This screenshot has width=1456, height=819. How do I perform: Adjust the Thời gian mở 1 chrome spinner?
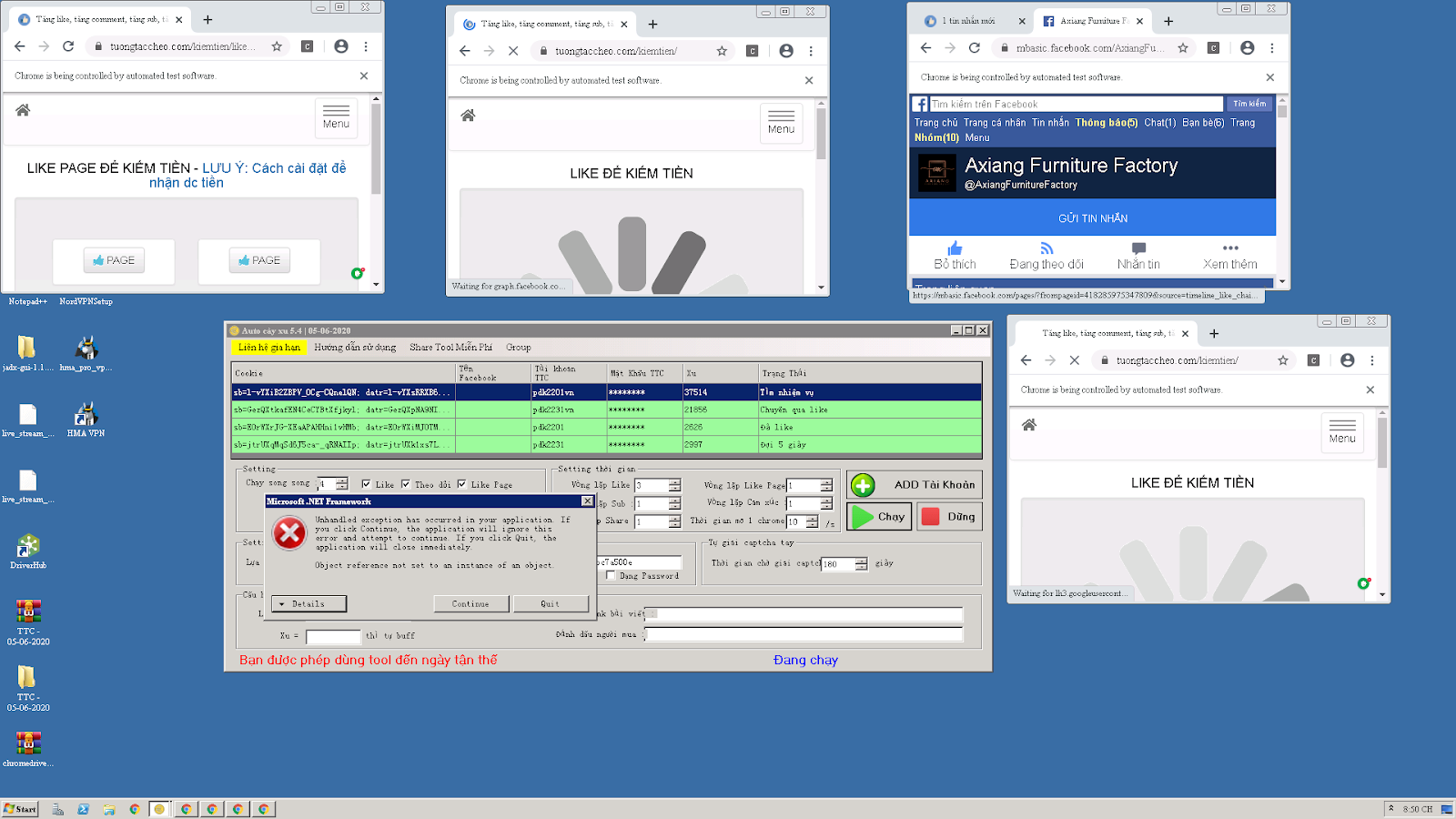[812, 521]
